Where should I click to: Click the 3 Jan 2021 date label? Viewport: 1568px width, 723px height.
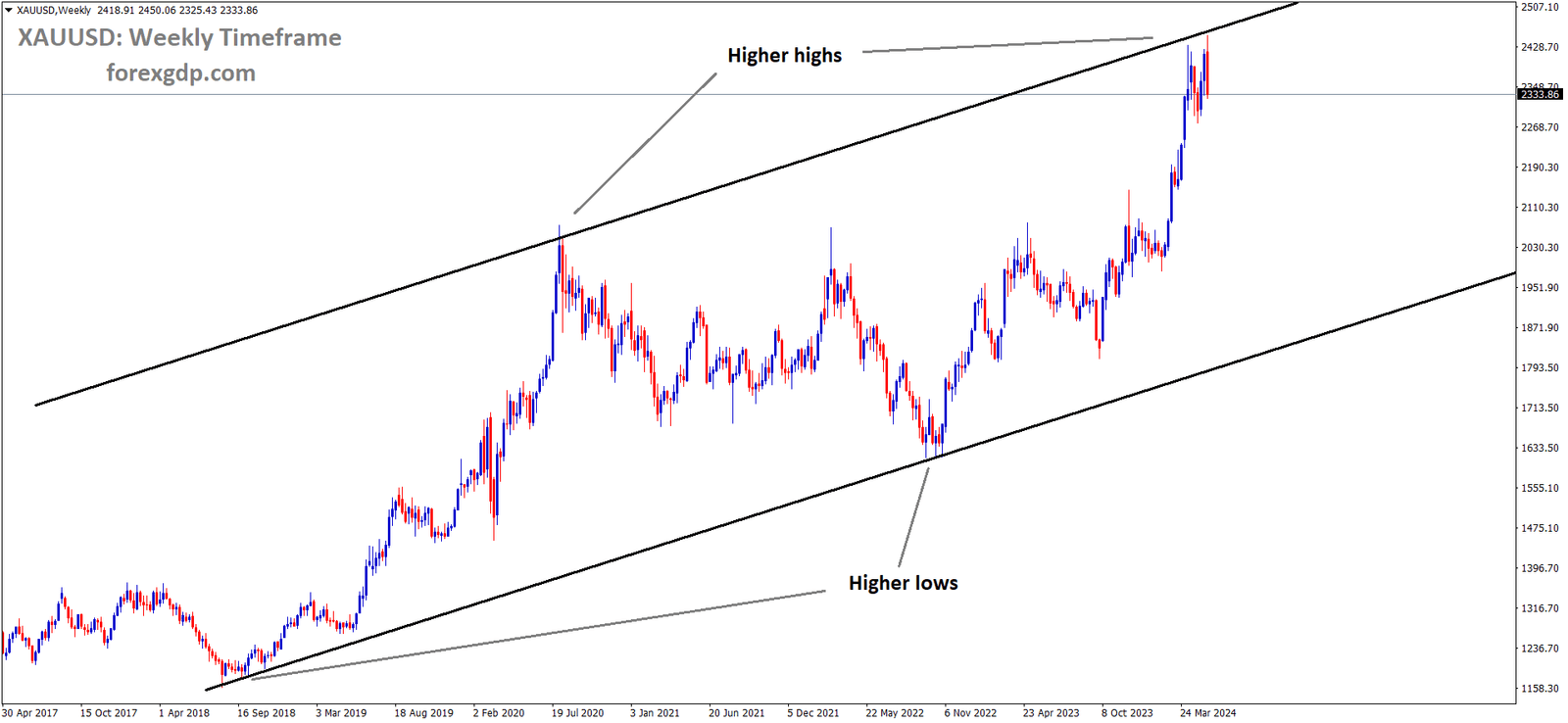click(x=655, y=713)
